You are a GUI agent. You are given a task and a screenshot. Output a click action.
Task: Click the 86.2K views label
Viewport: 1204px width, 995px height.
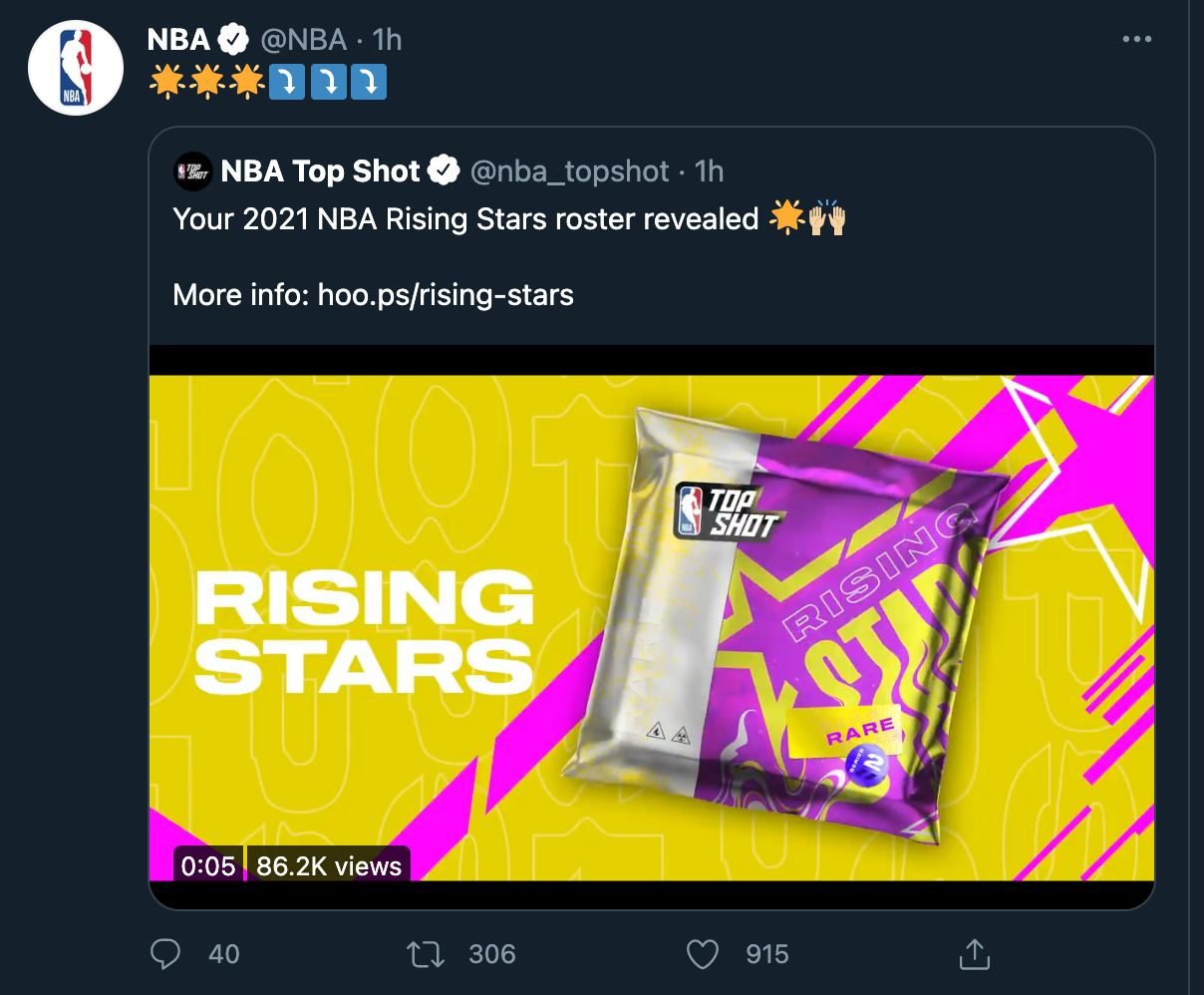pos(328,865)
